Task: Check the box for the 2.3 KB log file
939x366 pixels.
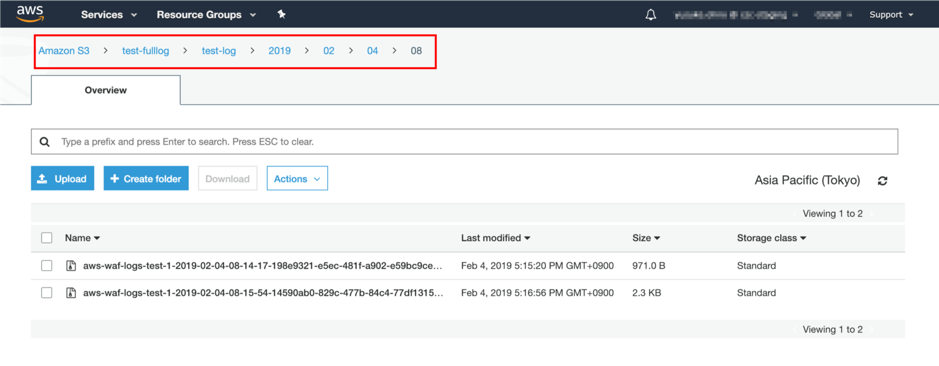Action: pyautogui.click(x=47, y=293)
